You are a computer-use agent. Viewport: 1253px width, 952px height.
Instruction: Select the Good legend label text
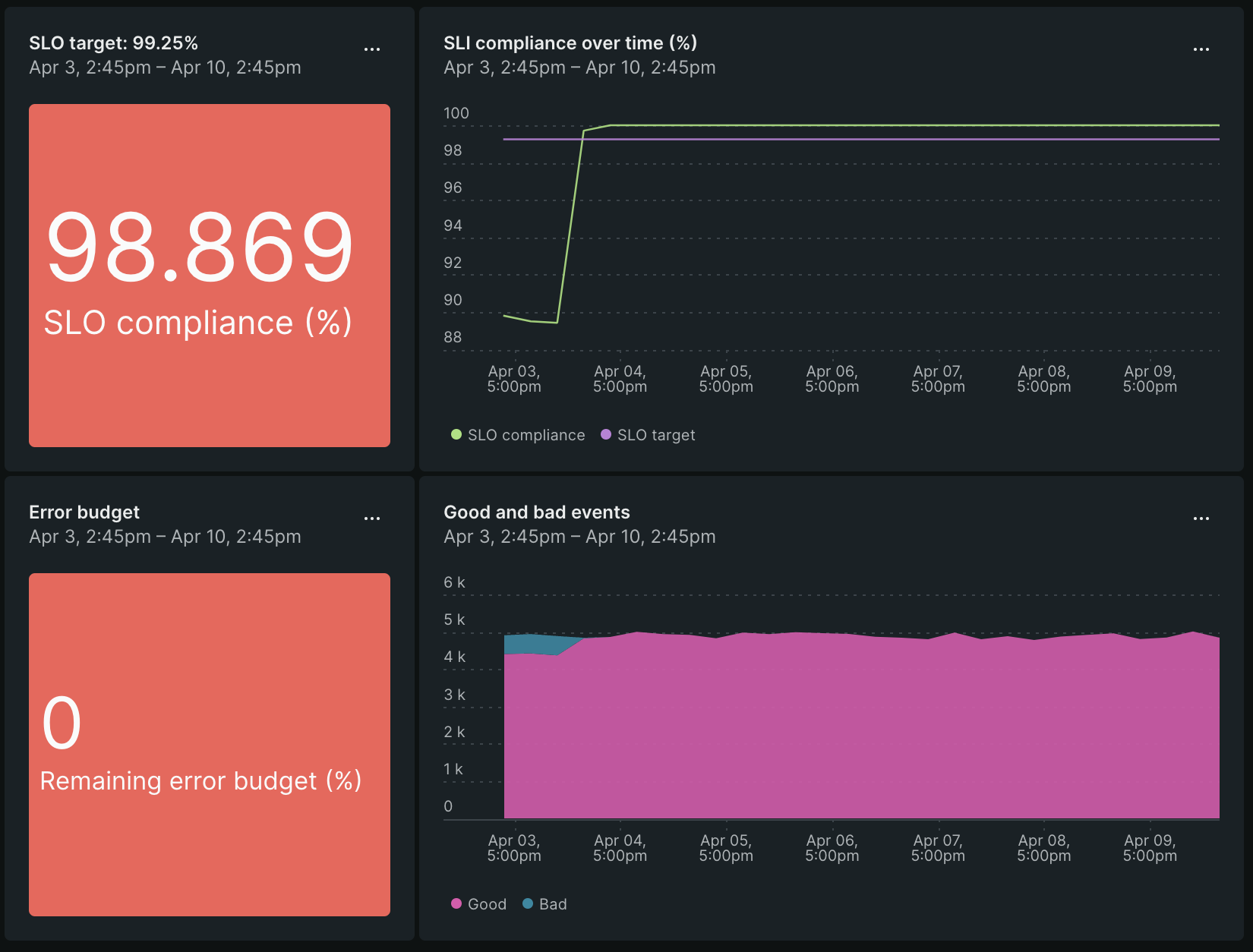pyautogui.click(x=487, y=903)
